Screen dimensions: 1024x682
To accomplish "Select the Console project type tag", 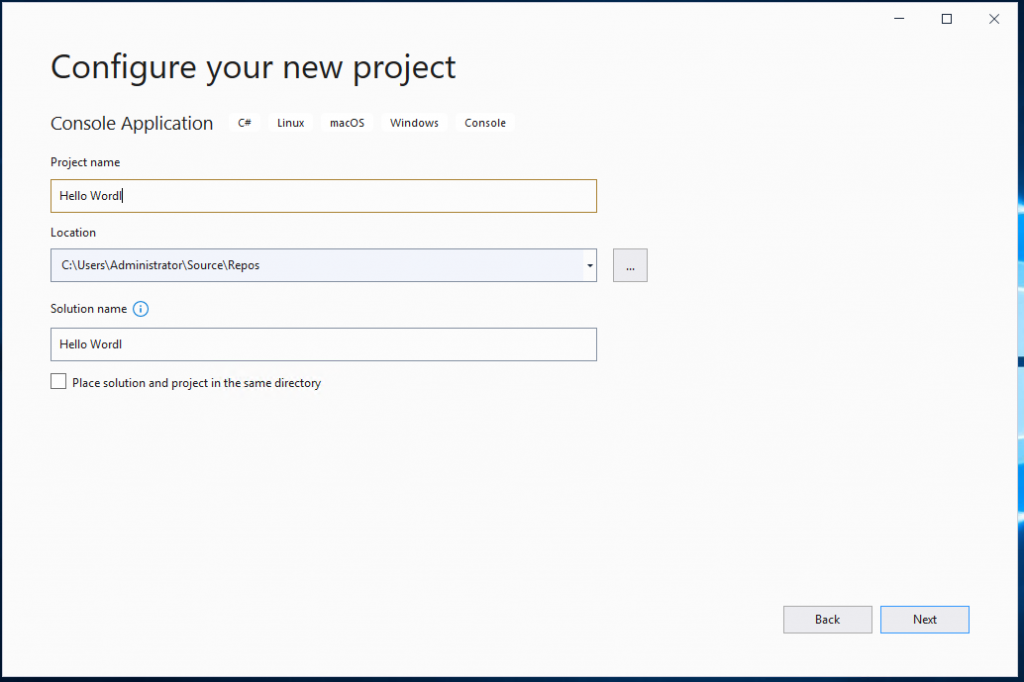I will (485, 123).
